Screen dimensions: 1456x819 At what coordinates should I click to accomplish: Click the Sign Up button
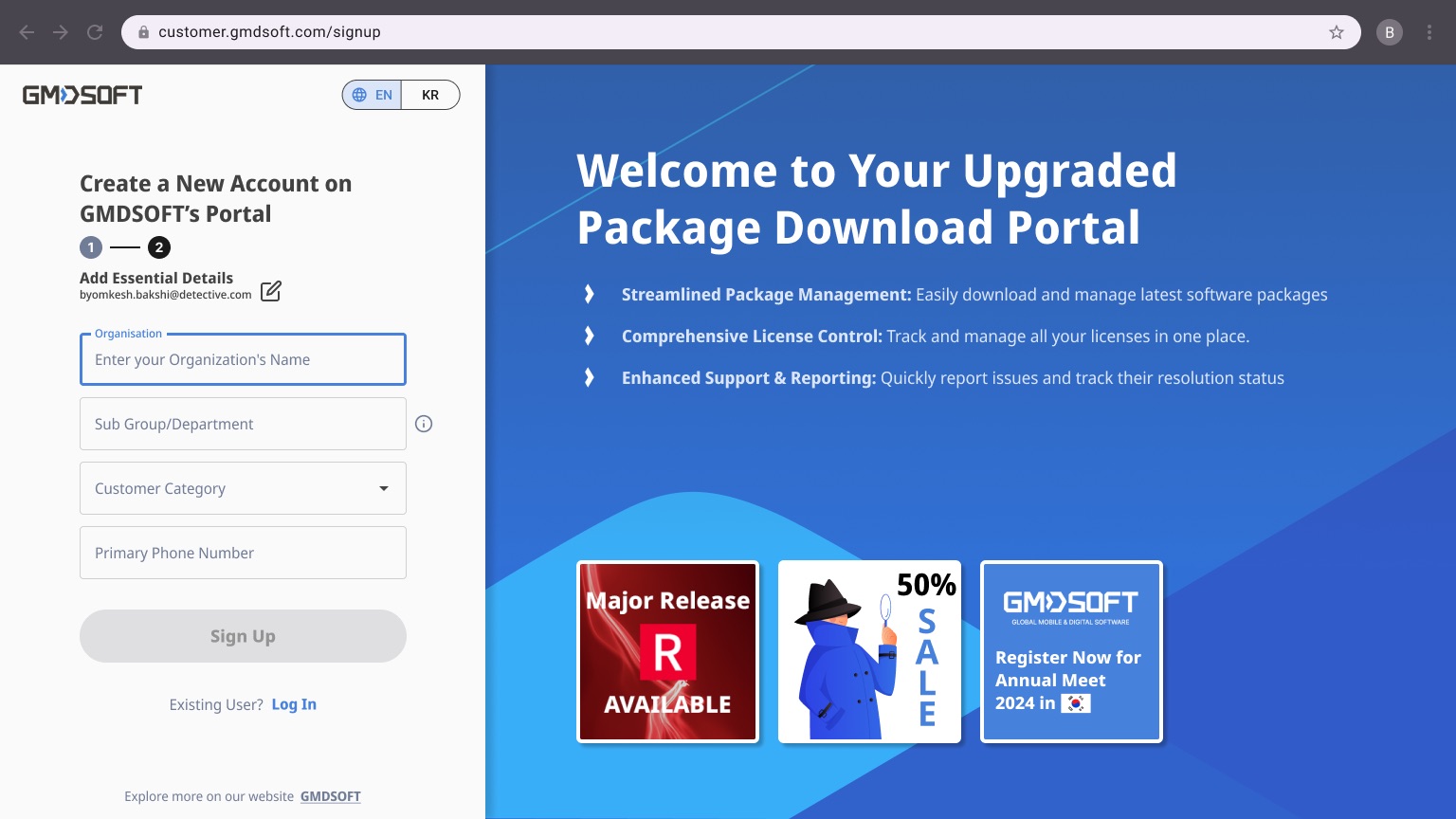243,636
